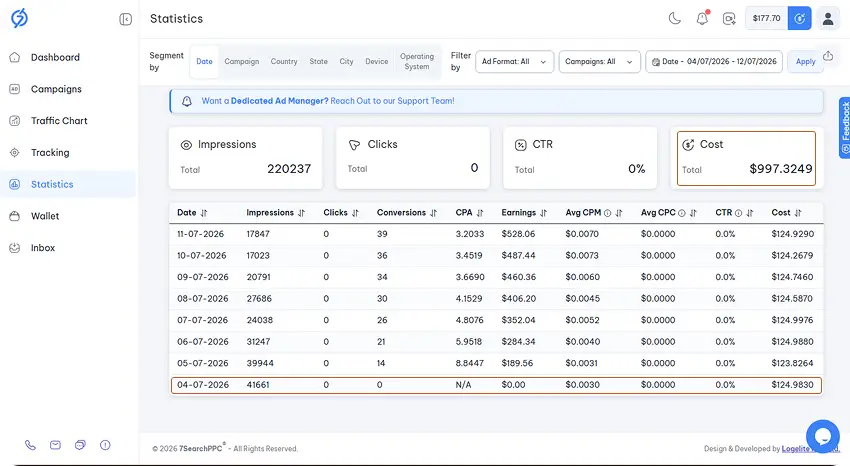The height and width of the screenshot is (466, 850).
Task: Click the info circle icon at sidebar bottom
Action: (105, 445)
